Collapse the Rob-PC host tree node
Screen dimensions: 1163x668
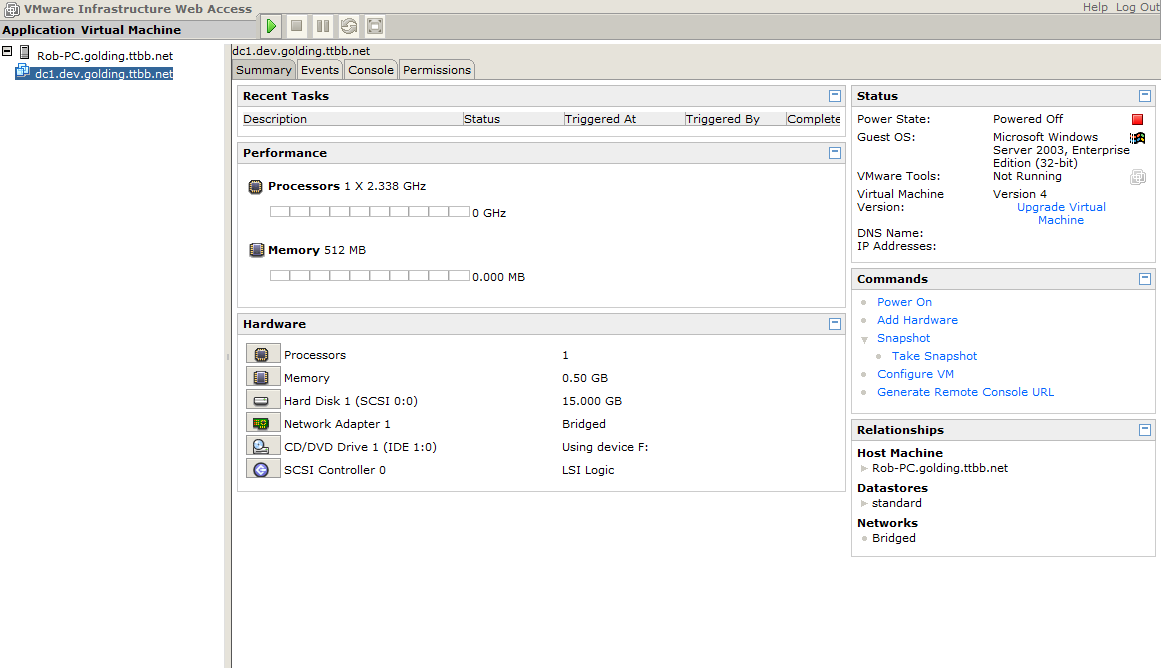(7, 52)
